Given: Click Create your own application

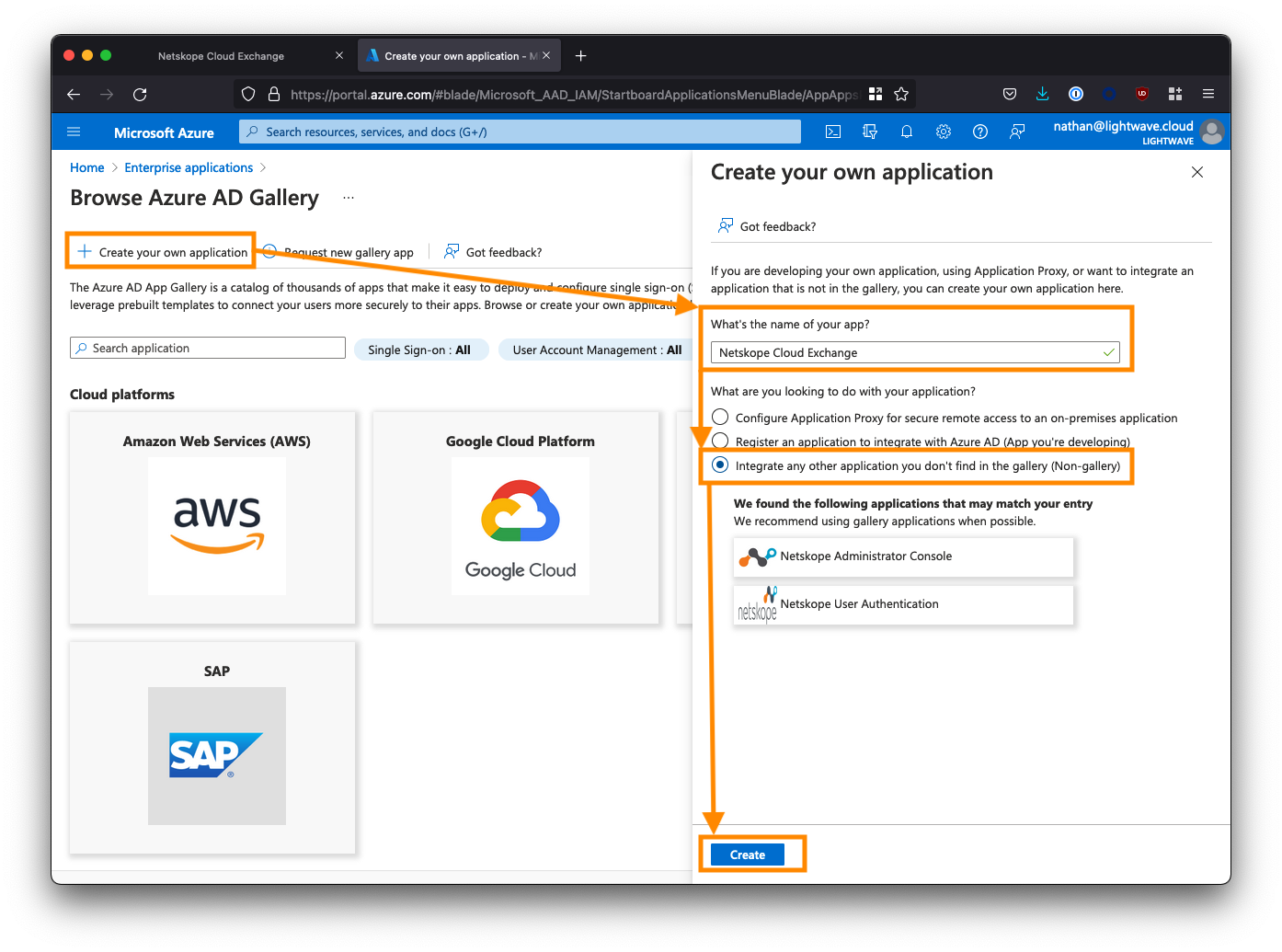Looking at the screenshot, I should pyautogui.click(x=163, y=252).
